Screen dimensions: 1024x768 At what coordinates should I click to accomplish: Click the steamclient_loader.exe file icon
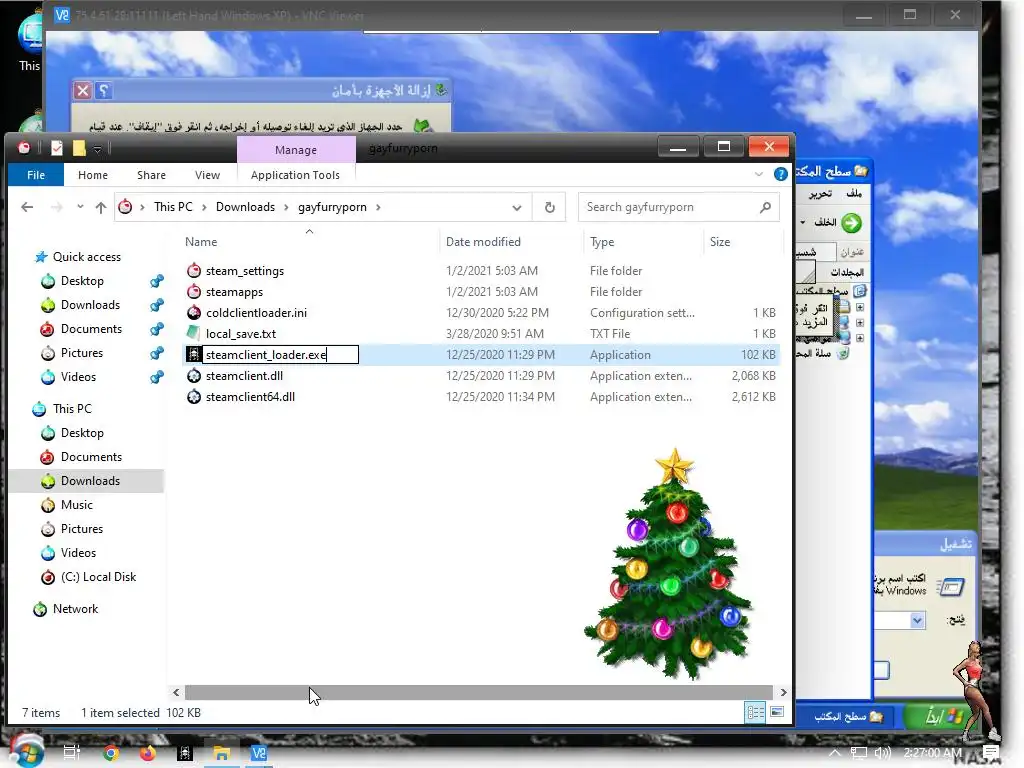[x=193, y=354]
